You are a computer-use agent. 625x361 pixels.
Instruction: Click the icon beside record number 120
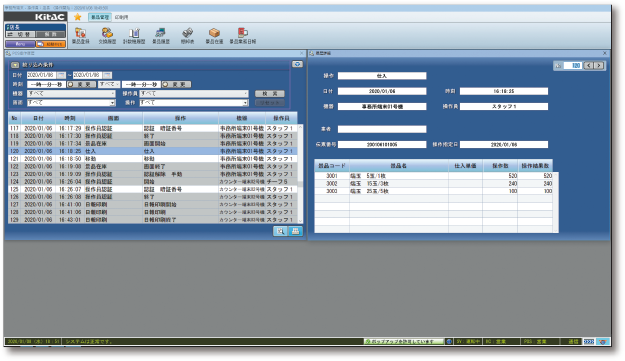(x=558, y=65)
